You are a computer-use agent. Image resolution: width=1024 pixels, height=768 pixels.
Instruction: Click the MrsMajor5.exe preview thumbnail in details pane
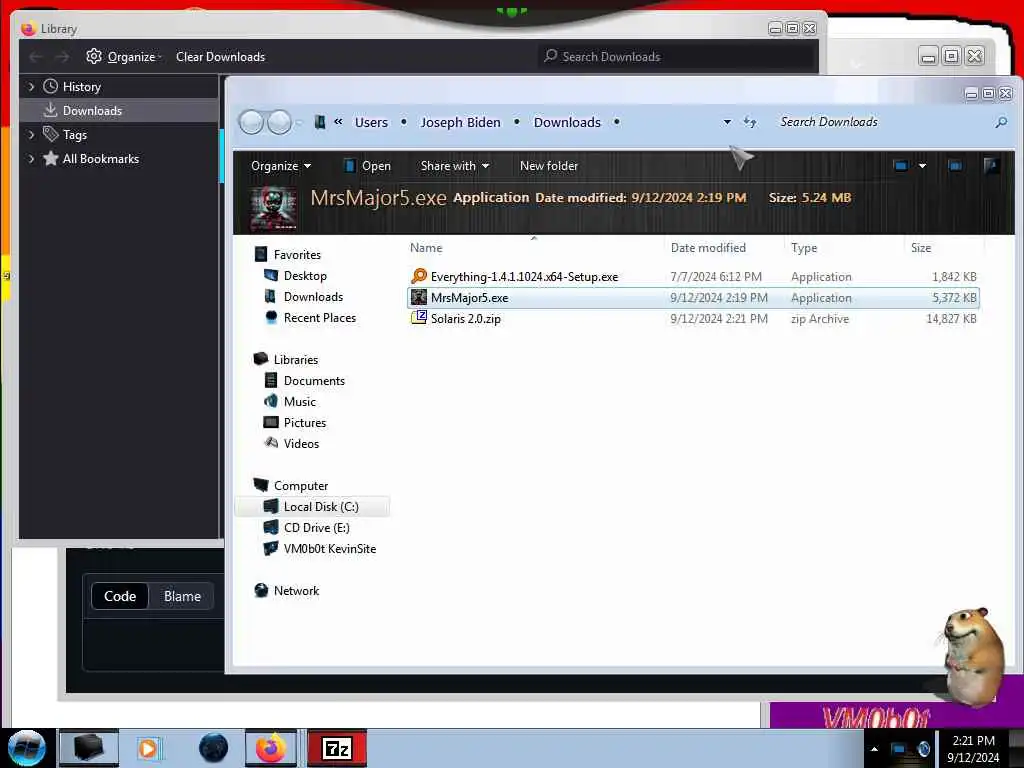(x=274, y=208)
